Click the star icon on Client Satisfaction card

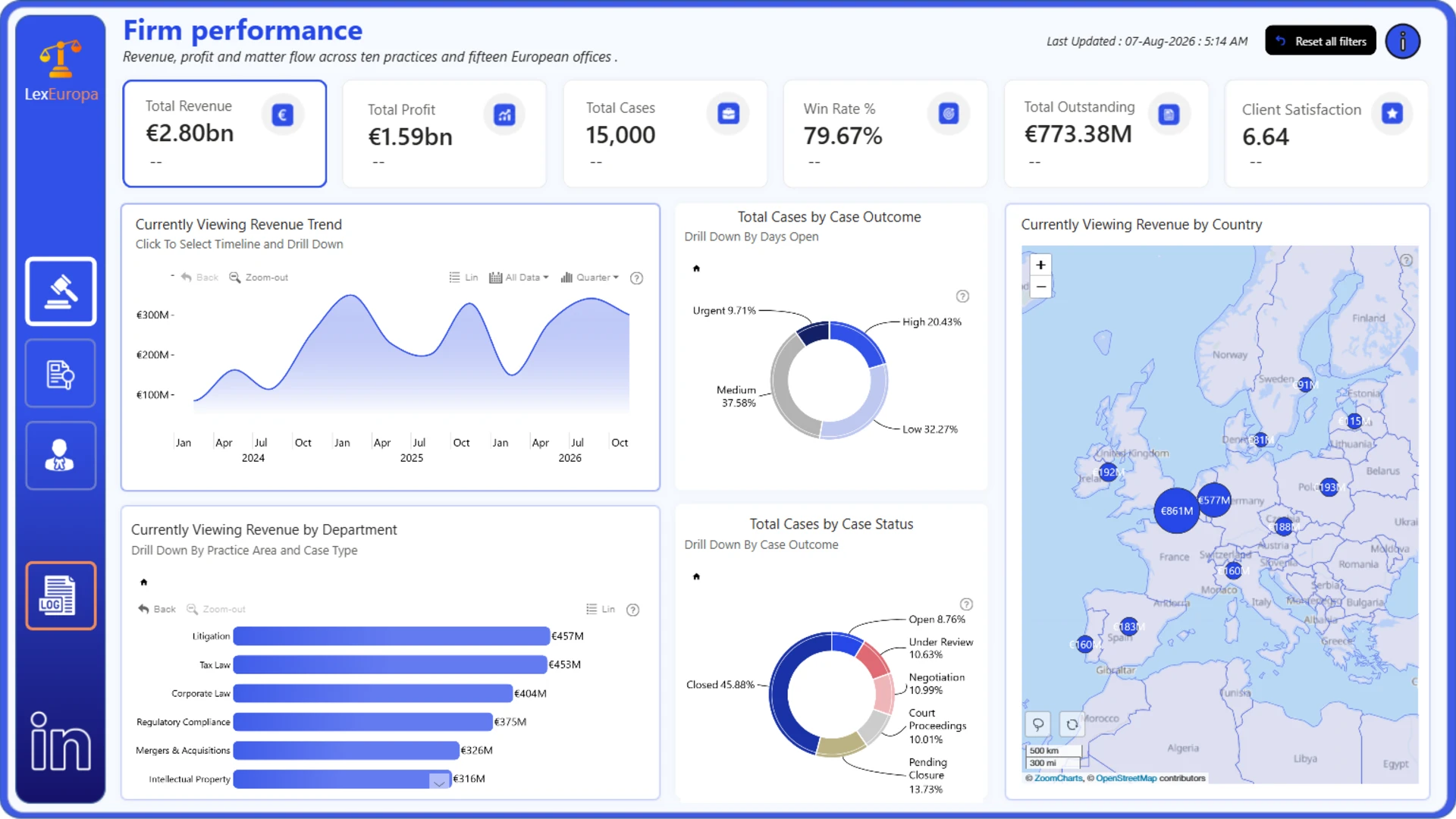[1392, 114]
